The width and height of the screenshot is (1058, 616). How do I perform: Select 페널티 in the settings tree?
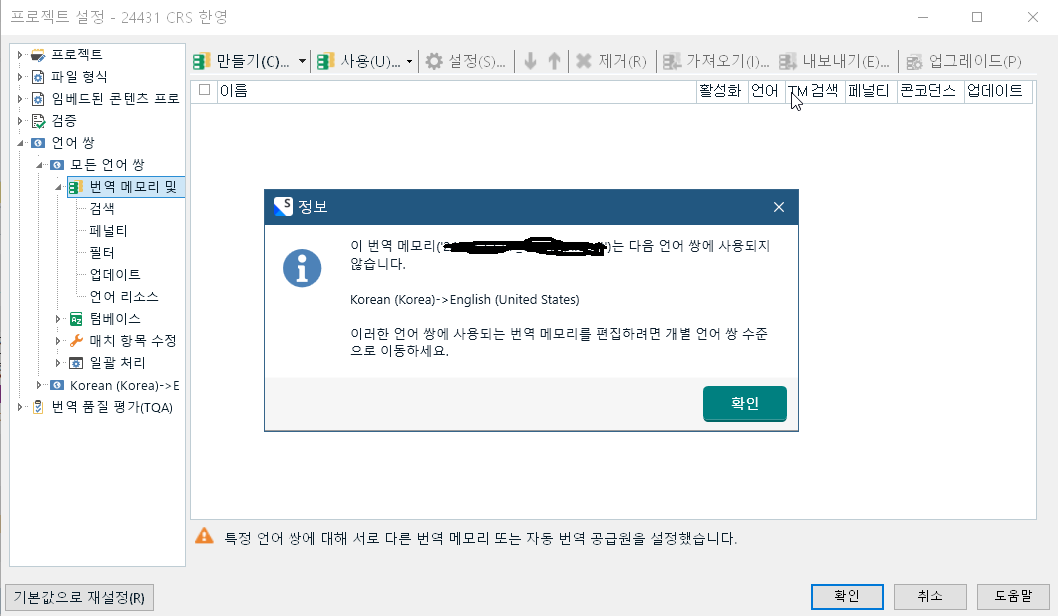[108, 231]
